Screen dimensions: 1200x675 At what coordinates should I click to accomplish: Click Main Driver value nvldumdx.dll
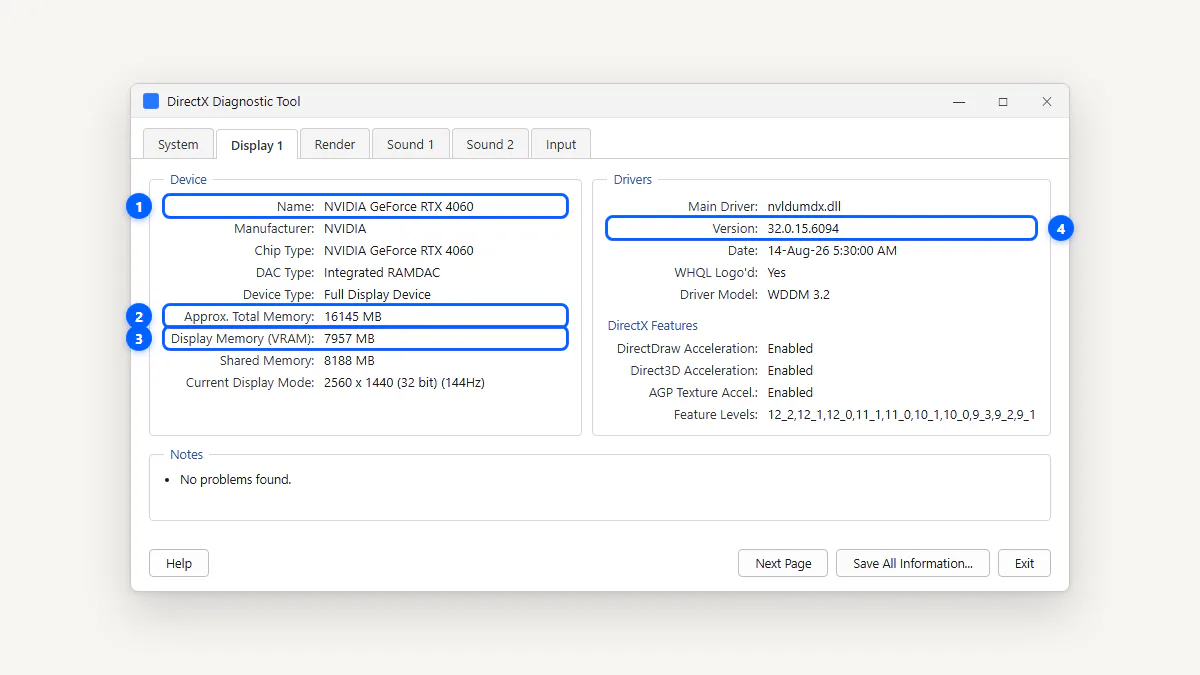point(804,206)
